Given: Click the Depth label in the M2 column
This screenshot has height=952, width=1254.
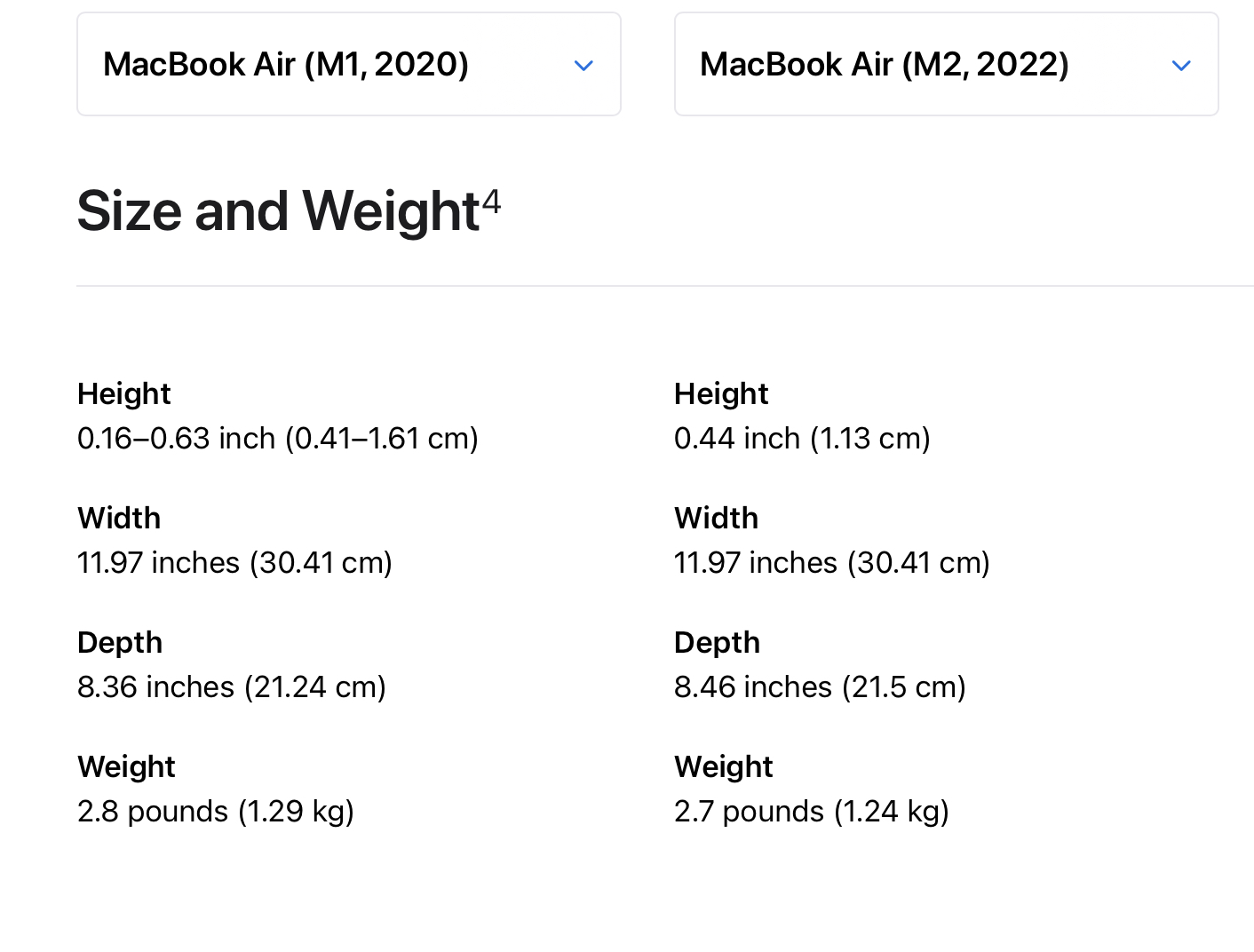Looking at the screenshot, I should pos(717,643).
